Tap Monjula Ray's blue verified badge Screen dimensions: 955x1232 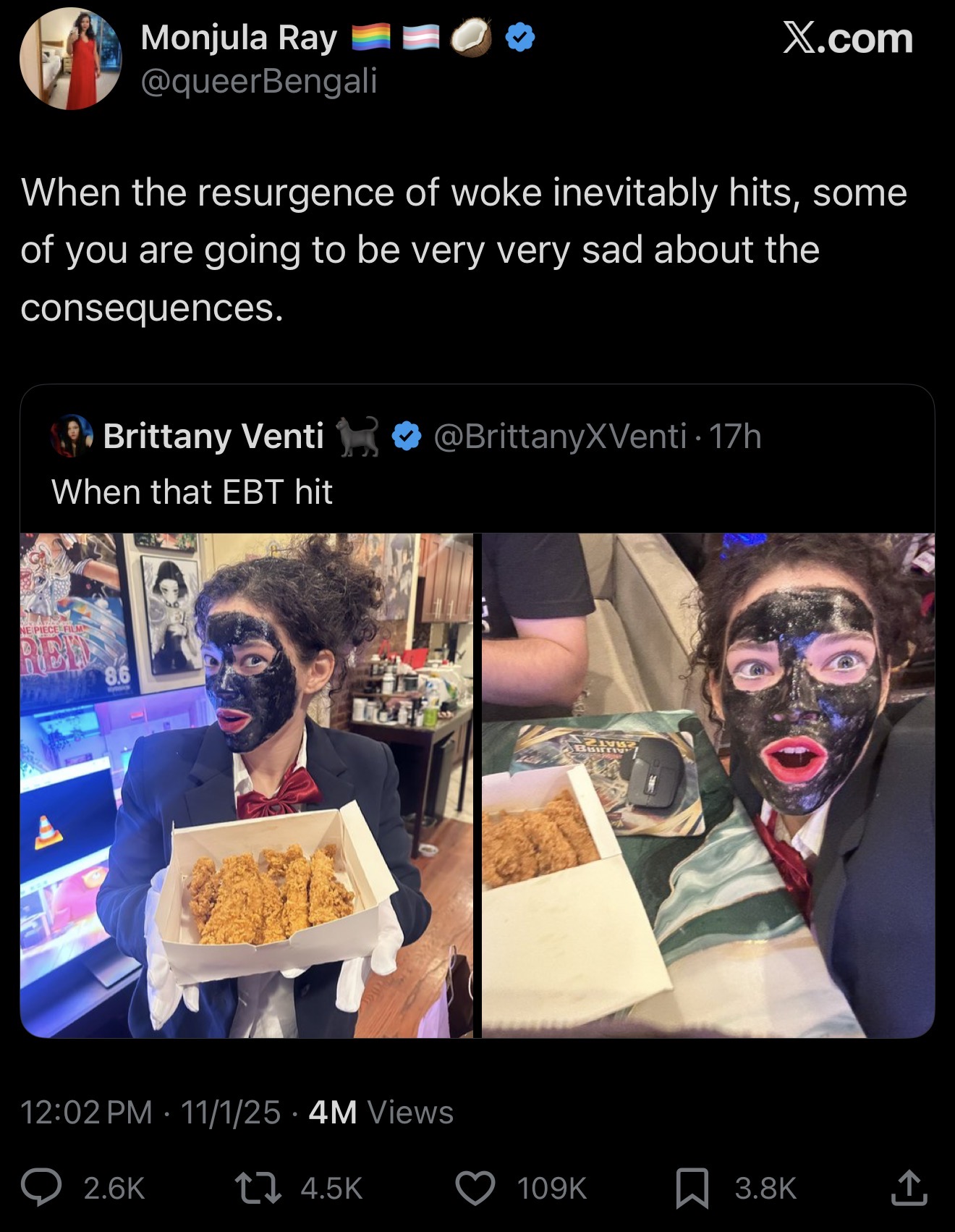point(519,38)
